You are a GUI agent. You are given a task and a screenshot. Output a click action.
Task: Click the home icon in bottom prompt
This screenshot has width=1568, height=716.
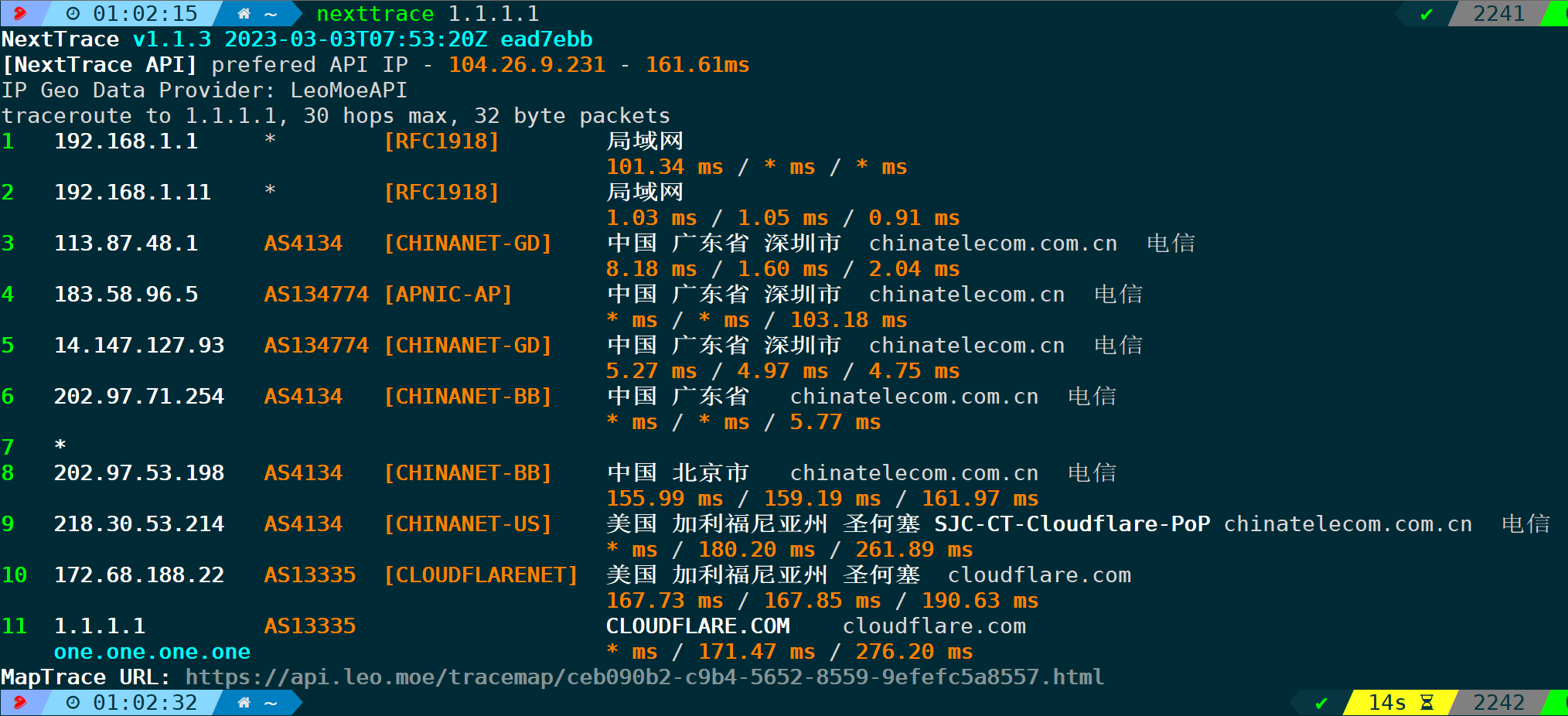[x=244, y=702]
